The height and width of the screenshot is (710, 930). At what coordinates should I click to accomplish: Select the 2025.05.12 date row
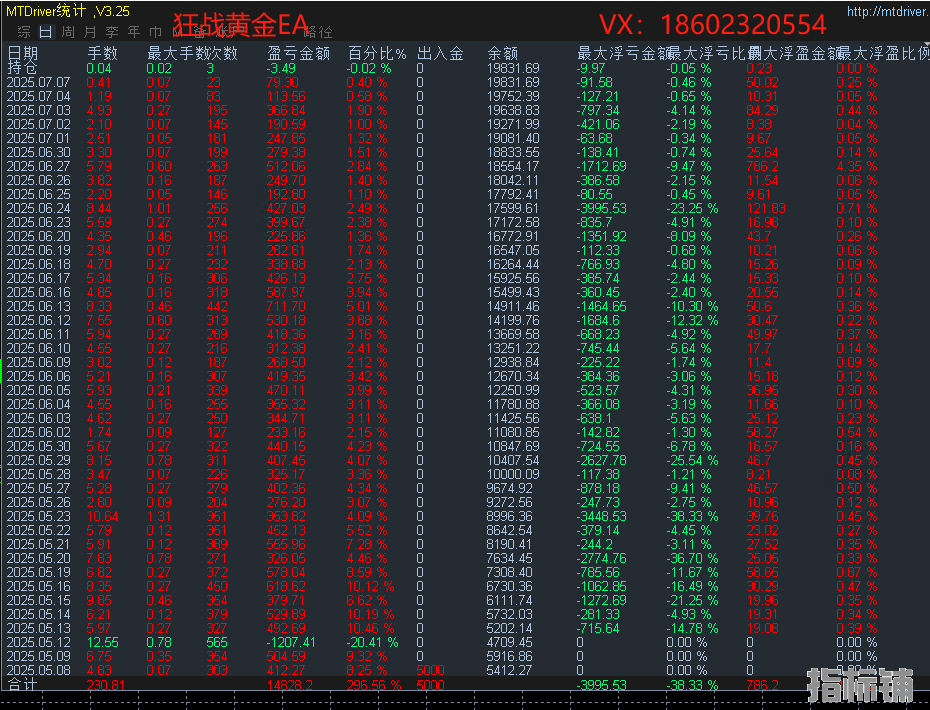(x=39, y=642)
